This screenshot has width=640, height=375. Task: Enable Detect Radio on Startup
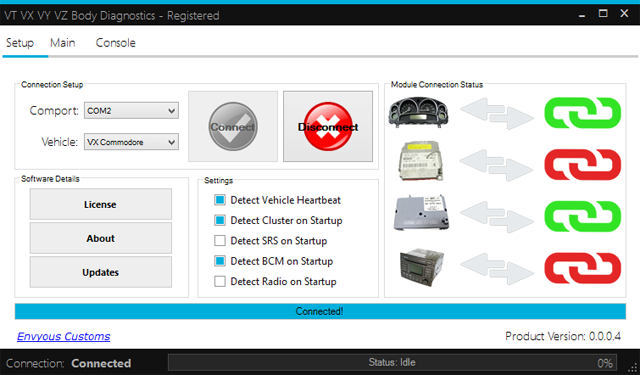coord(220,282)
